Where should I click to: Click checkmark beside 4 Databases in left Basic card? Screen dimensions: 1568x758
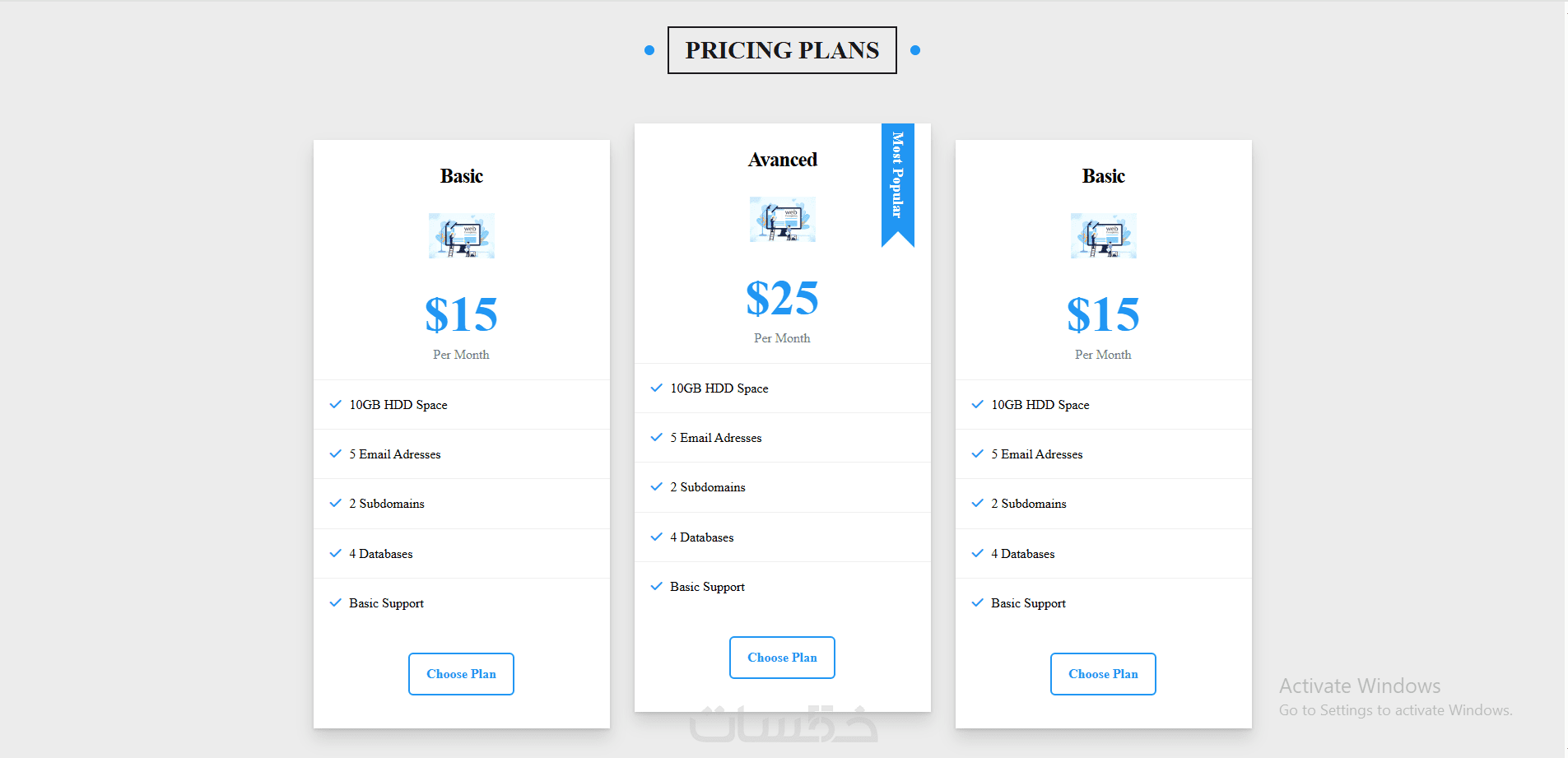point(335,553)
